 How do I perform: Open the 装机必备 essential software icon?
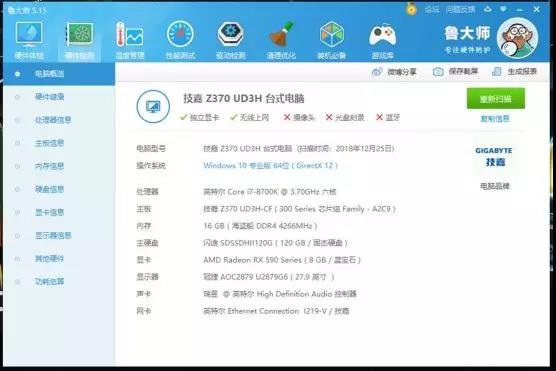pyautogui.click(x=332, y=40)
